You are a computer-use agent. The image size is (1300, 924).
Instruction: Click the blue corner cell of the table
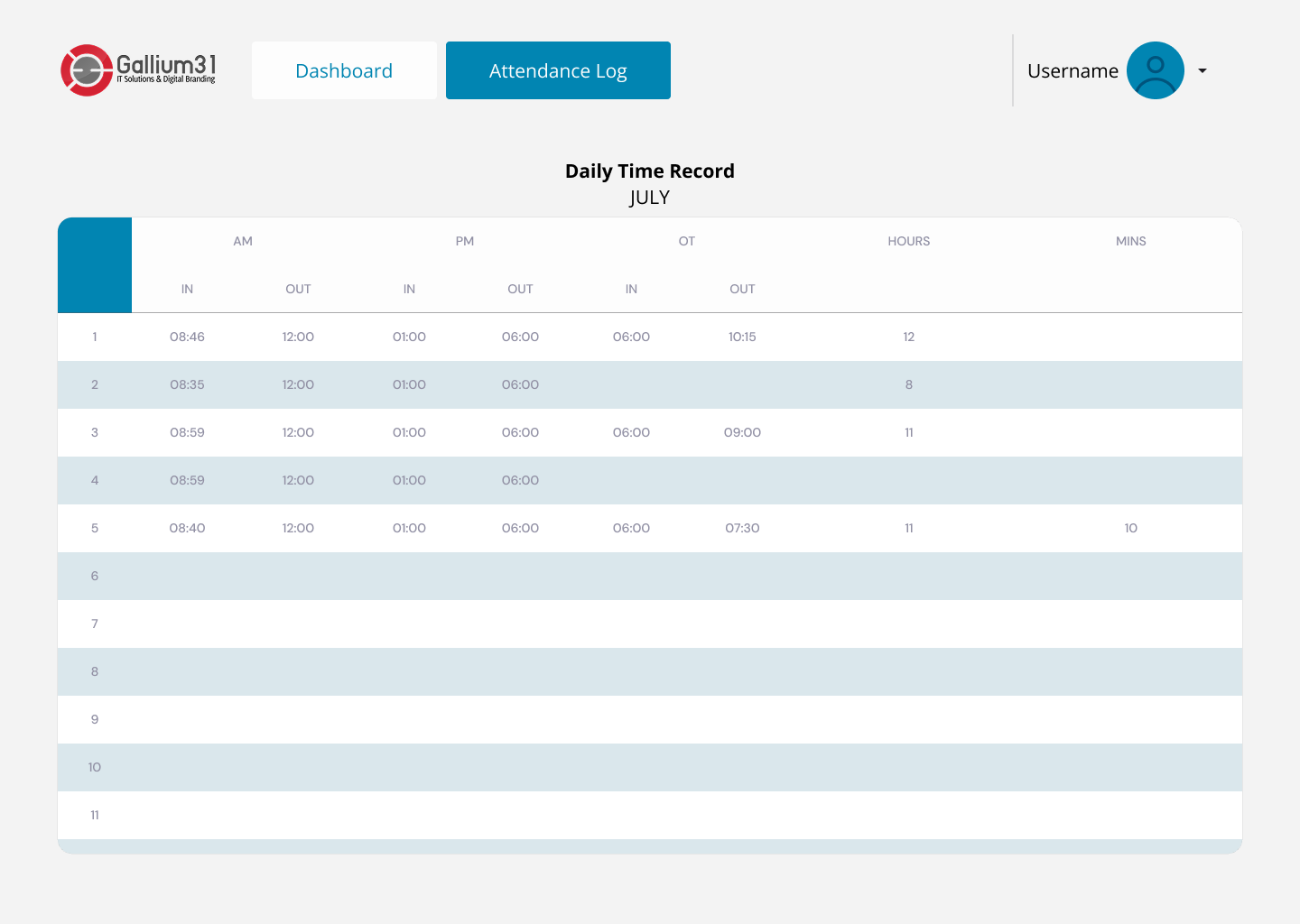tap(95, 264)
